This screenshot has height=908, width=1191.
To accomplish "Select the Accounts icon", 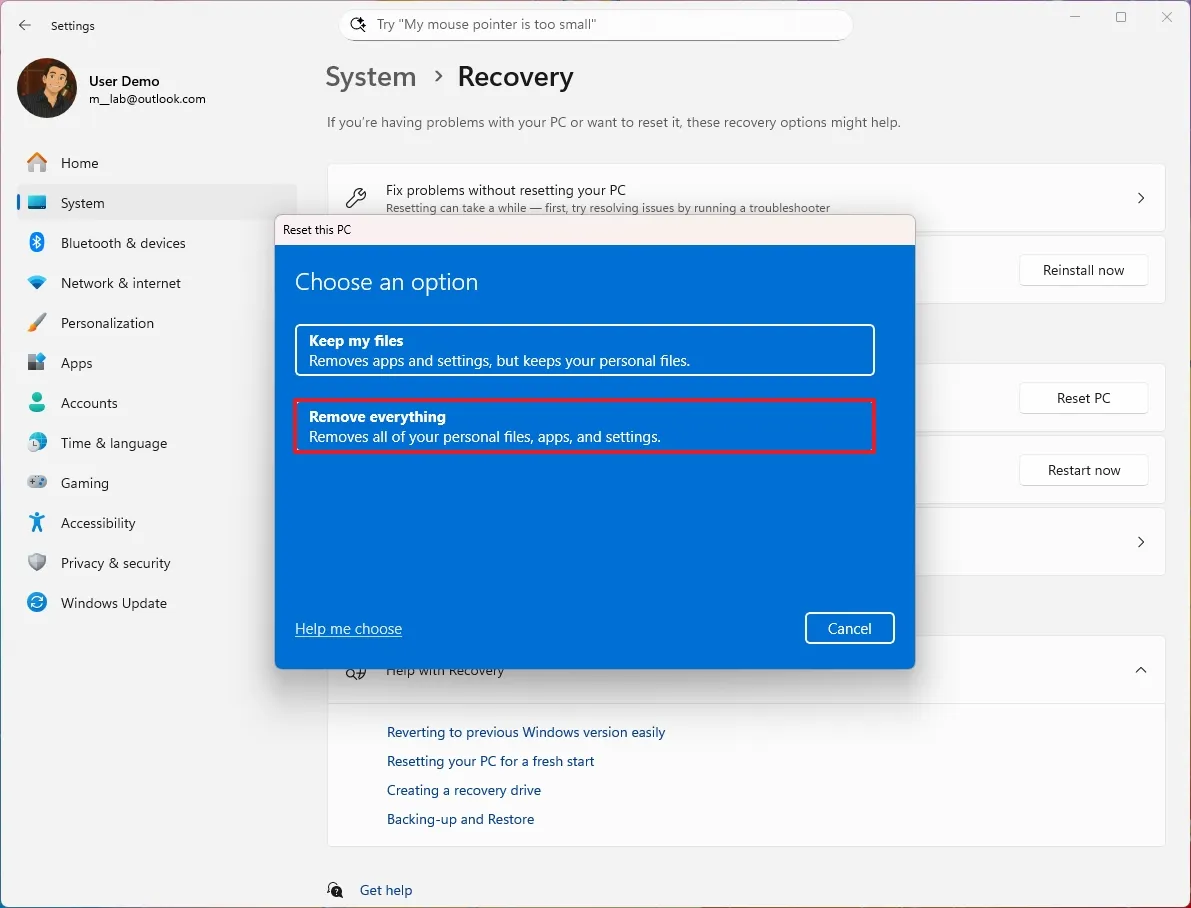I will (36, 403).
